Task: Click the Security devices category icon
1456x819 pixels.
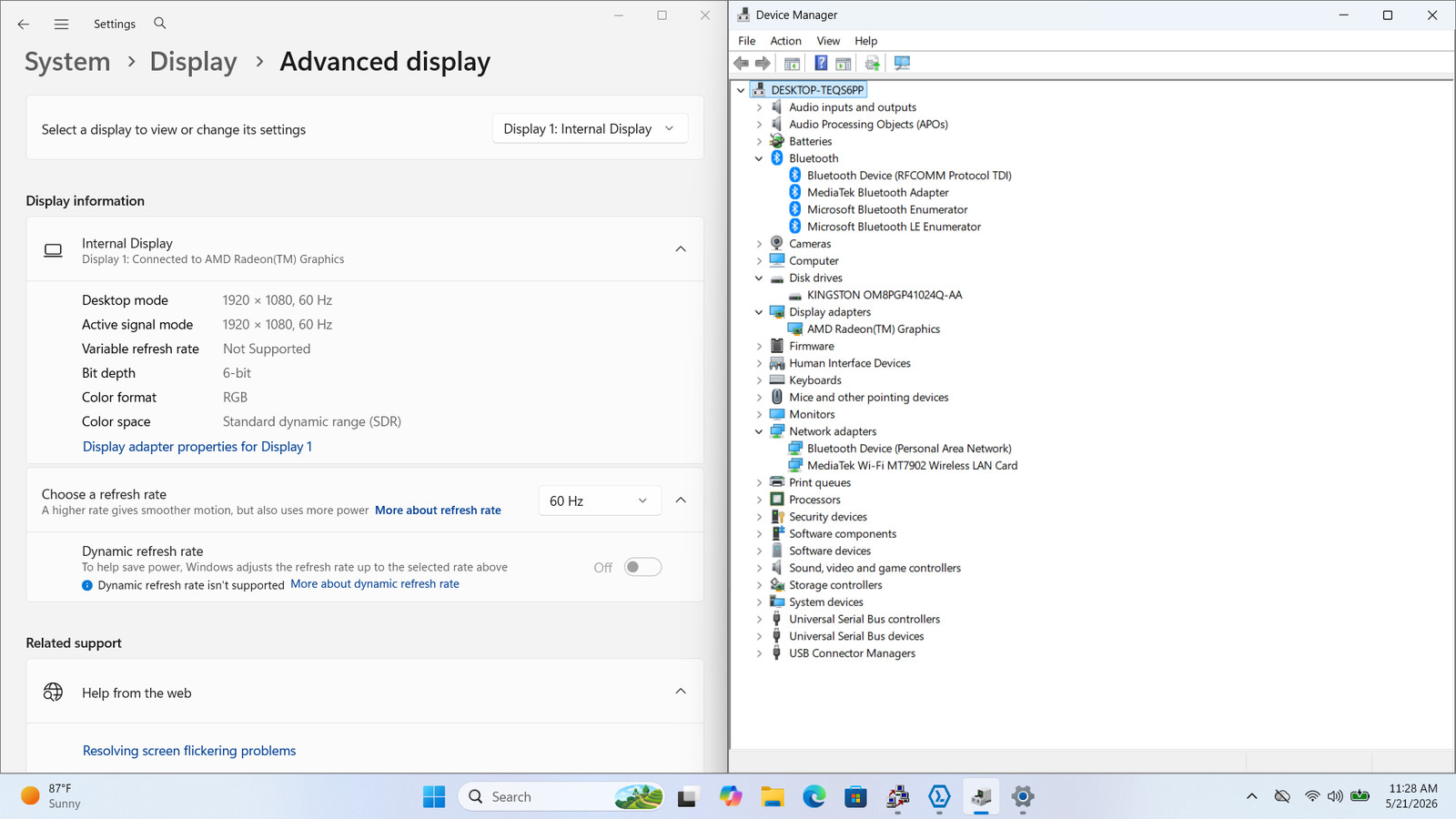Action: click(x=777, y=517)
